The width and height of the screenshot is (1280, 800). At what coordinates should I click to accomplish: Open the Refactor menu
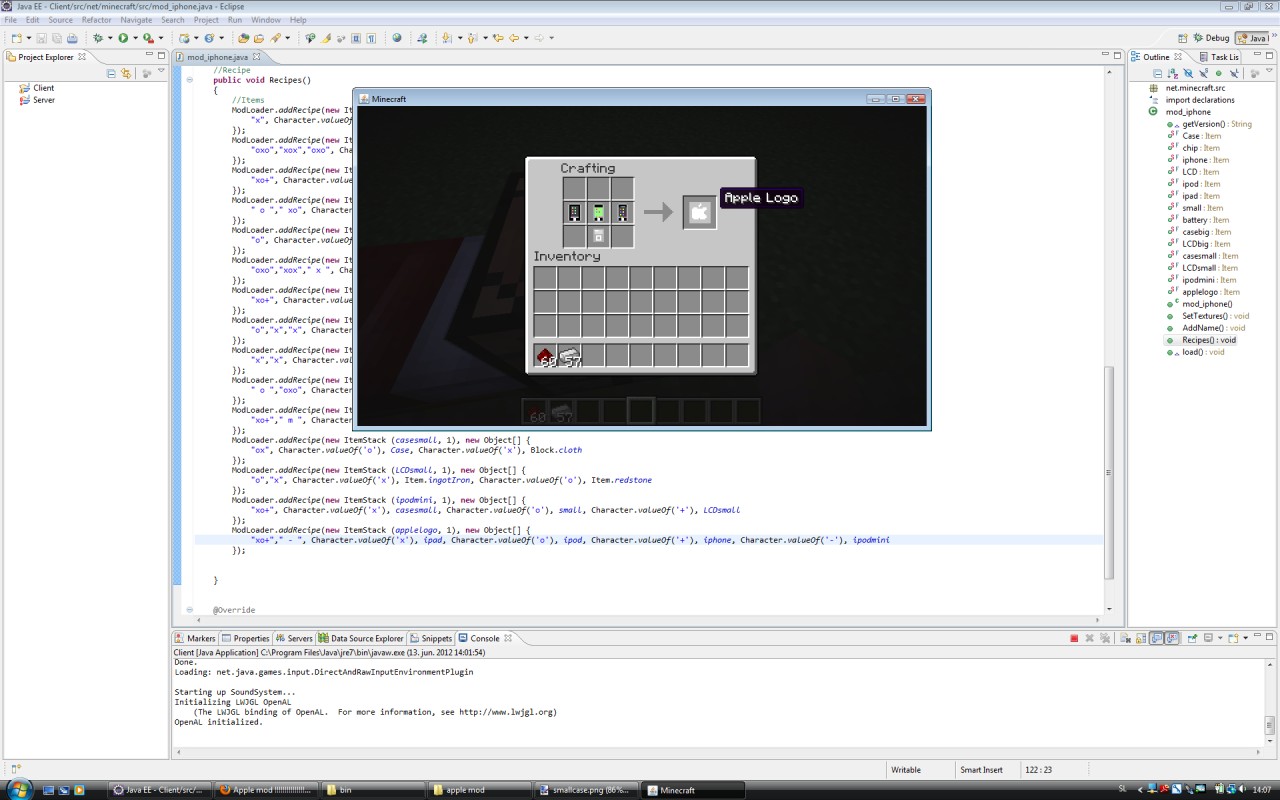(97, 20)
